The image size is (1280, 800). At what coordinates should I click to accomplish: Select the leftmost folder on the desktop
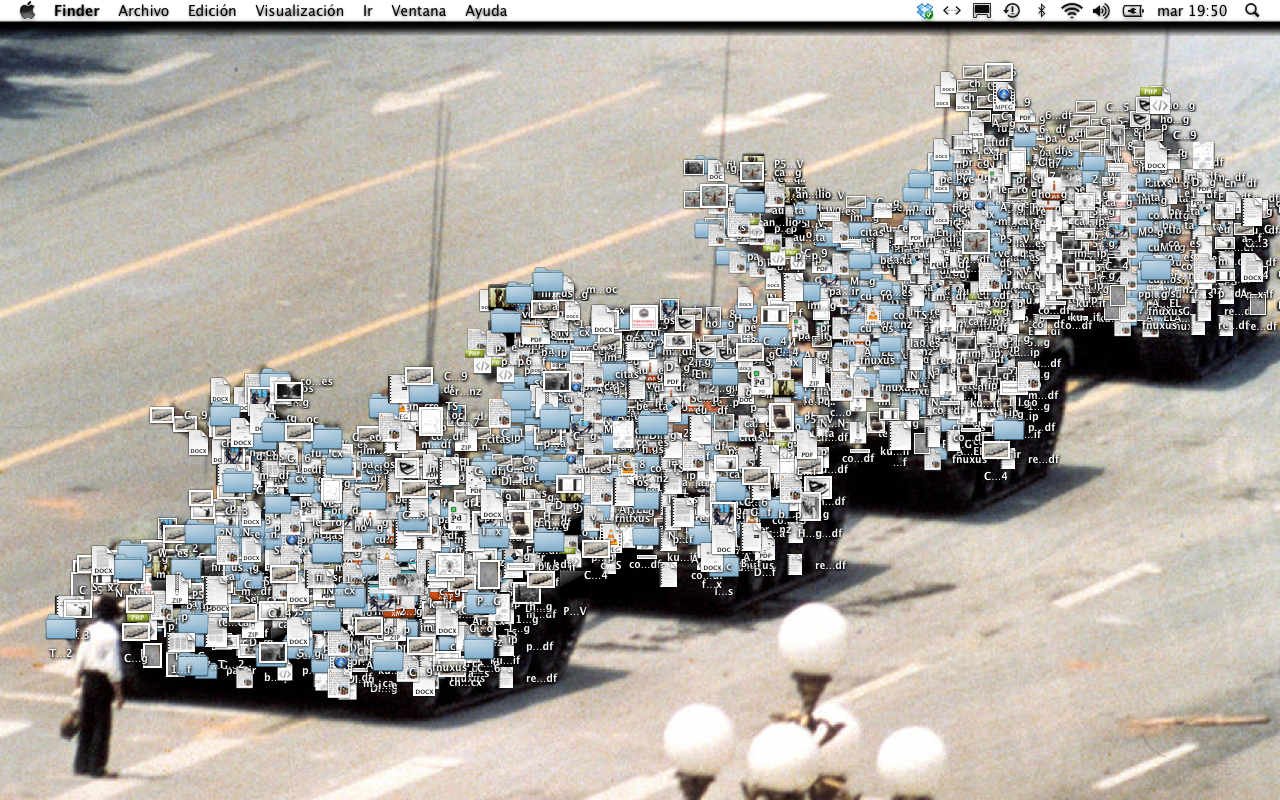(61, 628)
